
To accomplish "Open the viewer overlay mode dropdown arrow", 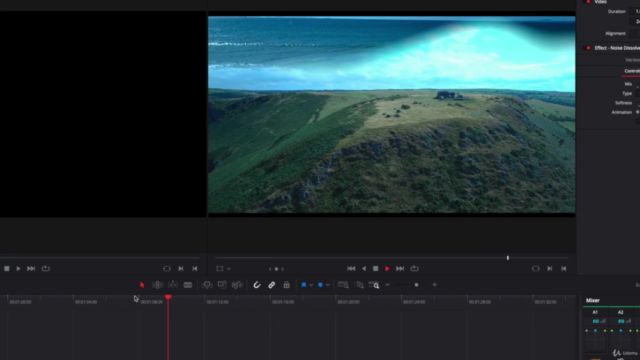I will coord(229,269).
